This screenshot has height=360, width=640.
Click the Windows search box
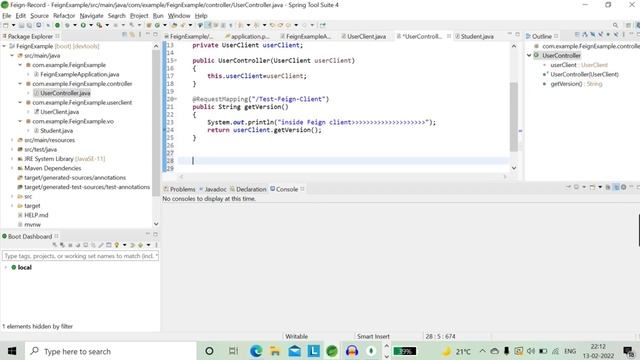[111, 351]
